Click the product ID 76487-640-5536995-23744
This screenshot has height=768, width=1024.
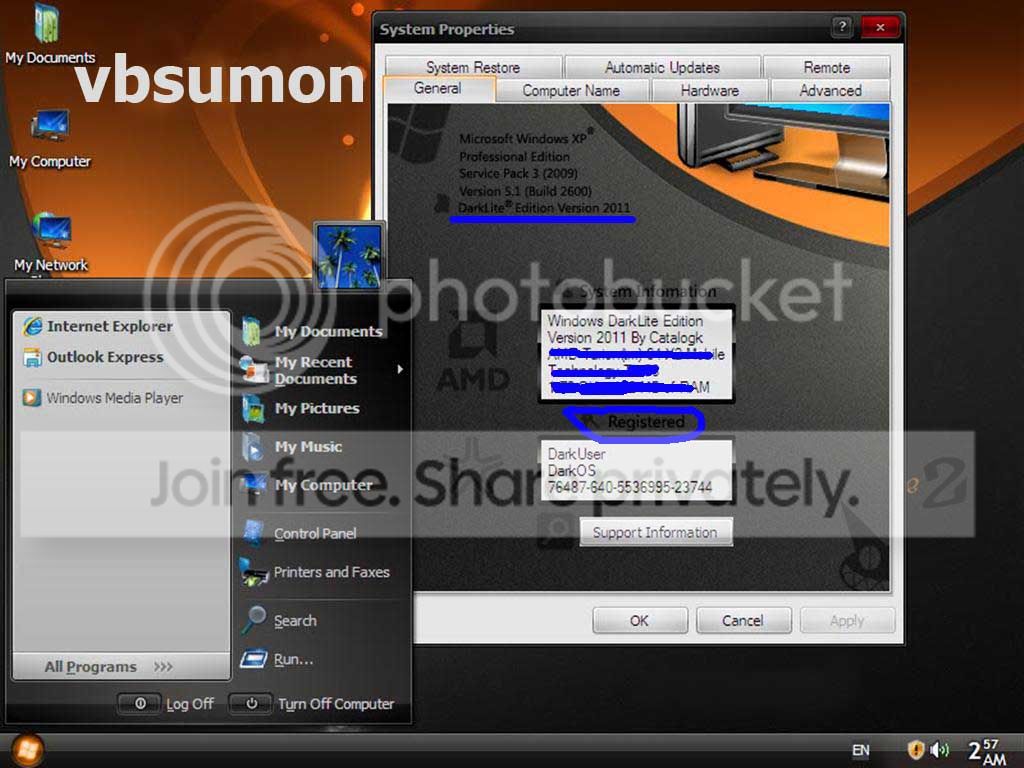[x=630, y=487]
